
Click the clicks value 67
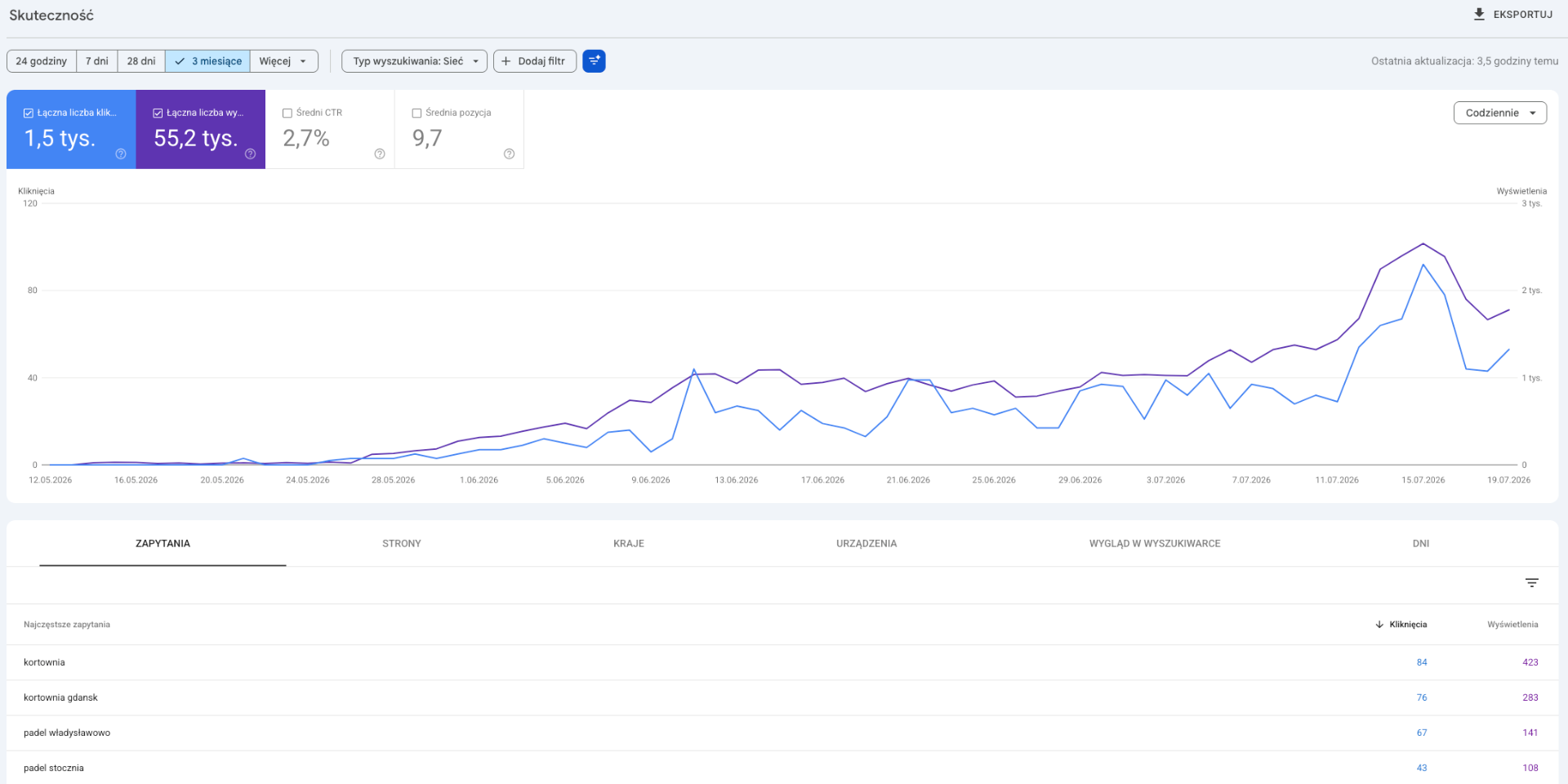click(x=1422, y=733)
